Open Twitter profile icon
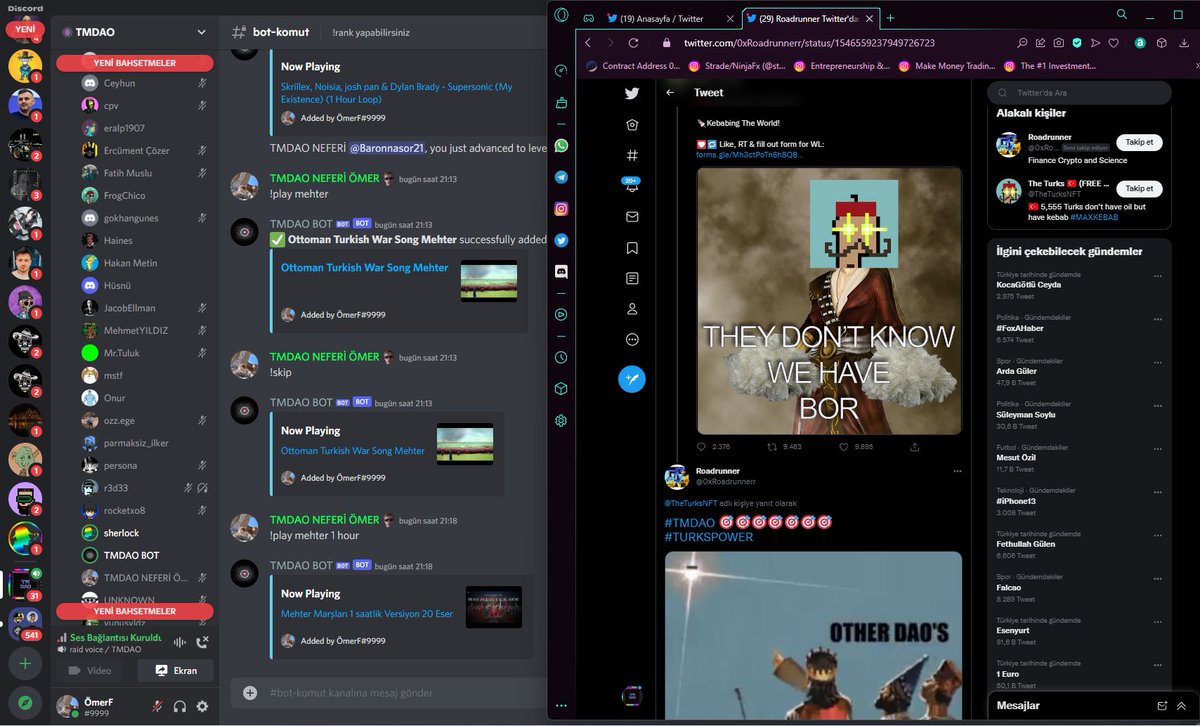The image size is (1200, 726). 632,309
